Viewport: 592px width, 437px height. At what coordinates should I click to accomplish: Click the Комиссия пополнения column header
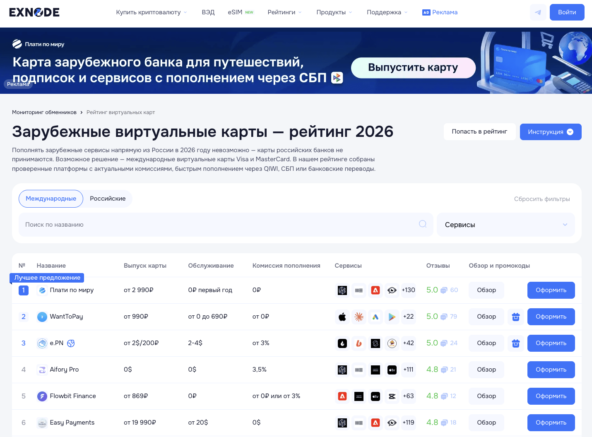point(286,266)
